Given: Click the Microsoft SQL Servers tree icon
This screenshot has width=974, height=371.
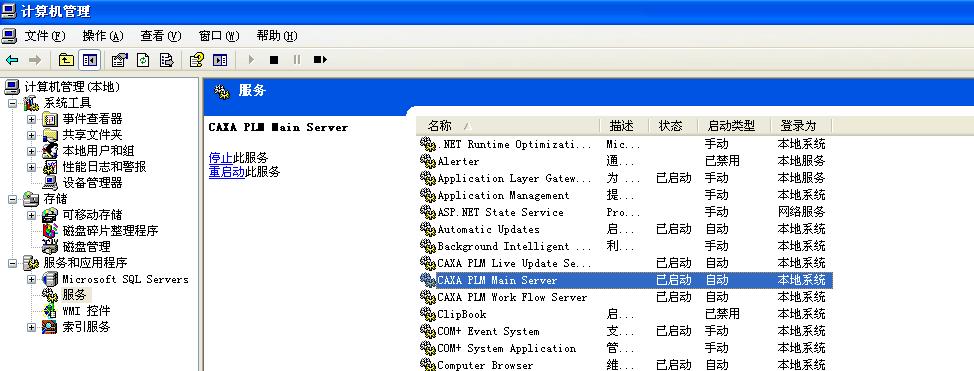Looking at the screenshot, I should [50, 279].
